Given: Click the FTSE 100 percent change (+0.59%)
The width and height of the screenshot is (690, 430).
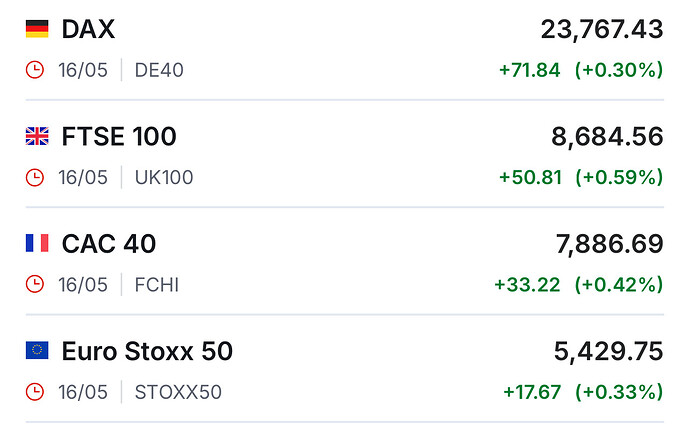Looking at the screenshot, I should (619, 177).
